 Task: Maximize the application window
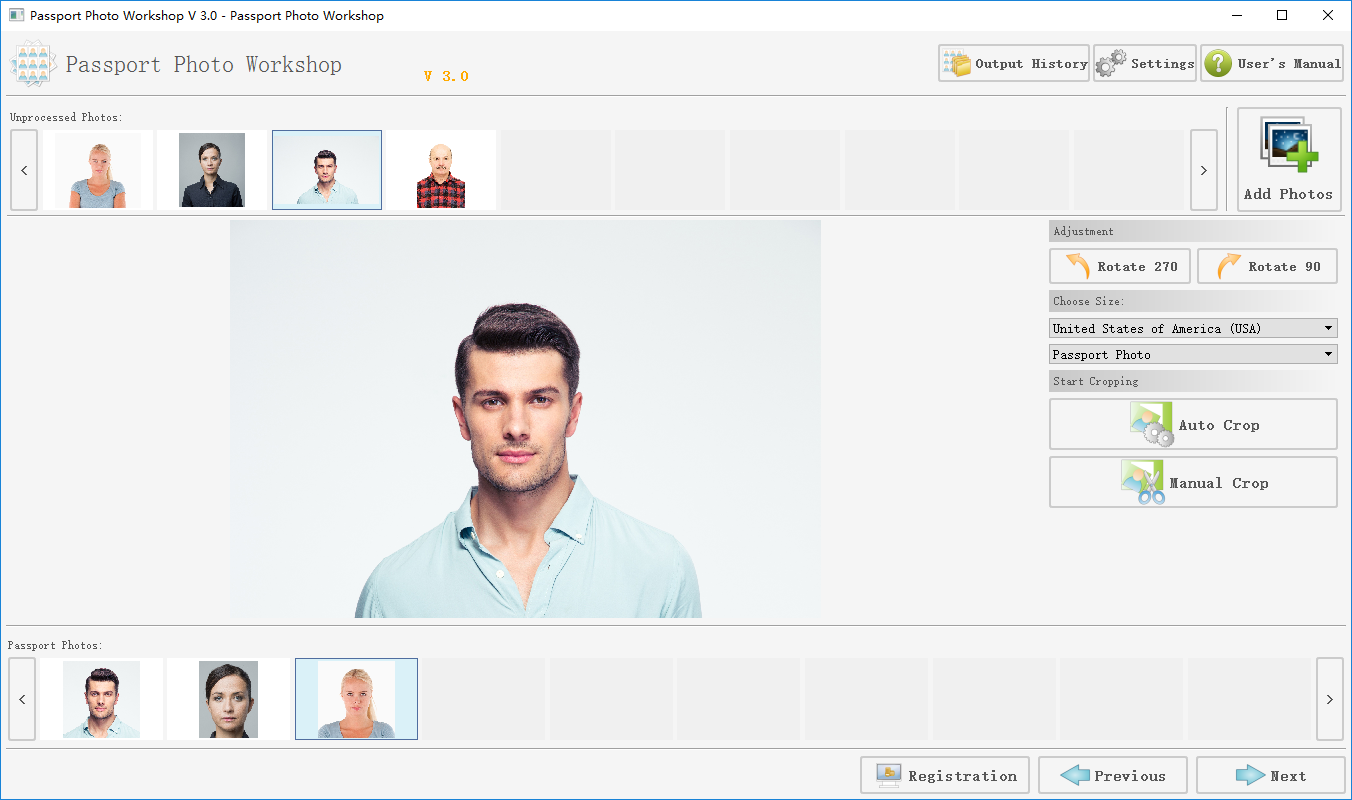(x=1283, y=15)
